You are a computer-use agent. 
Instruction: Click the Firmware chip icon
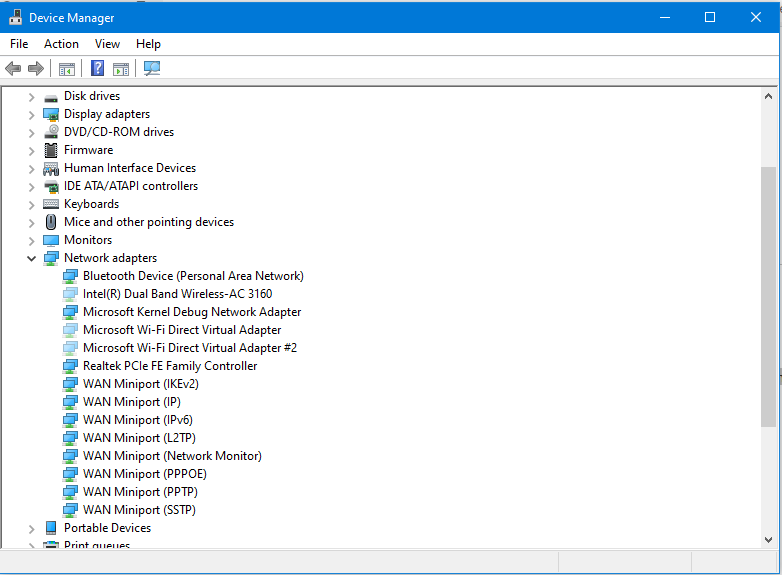point(51,150)
